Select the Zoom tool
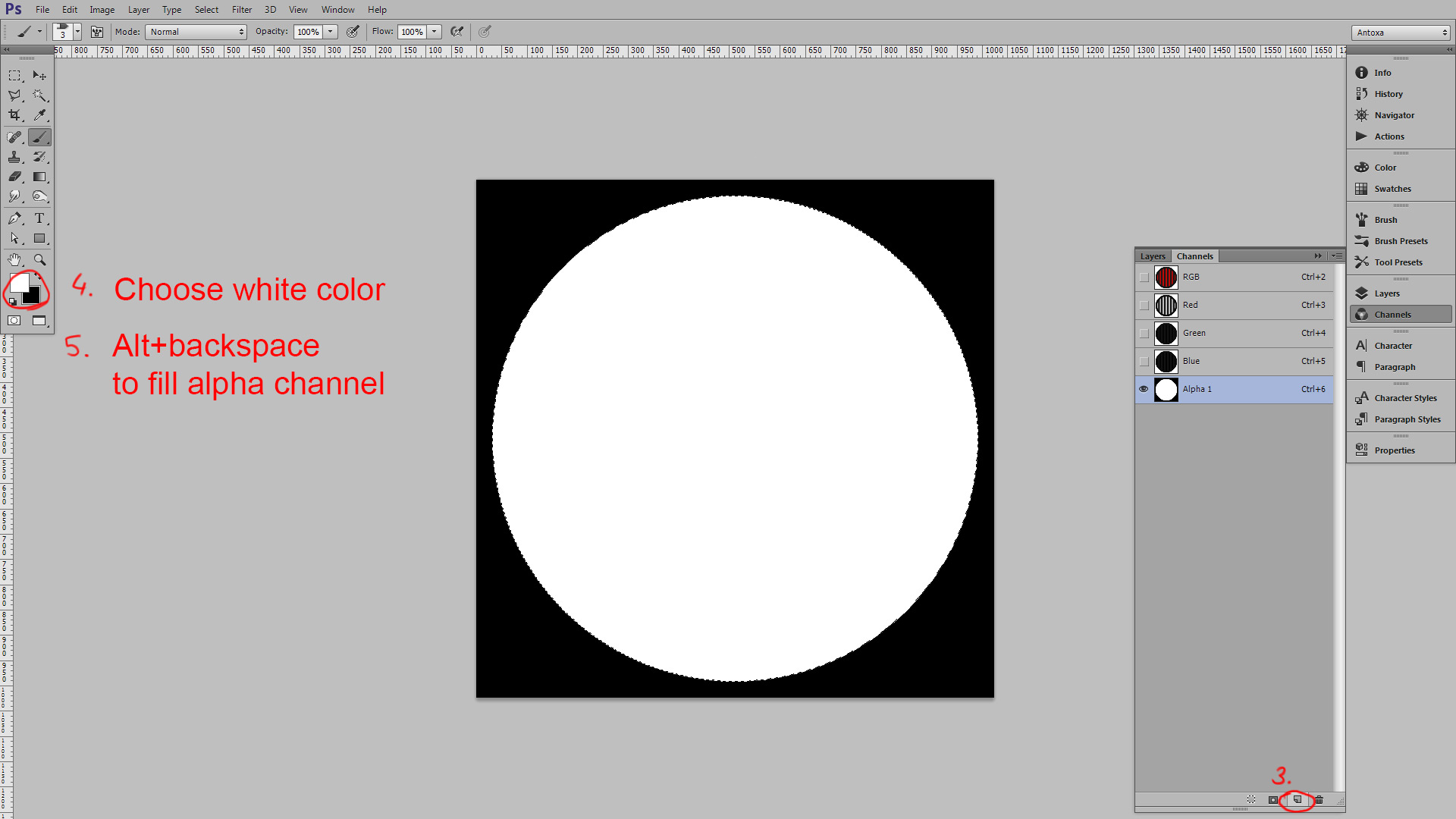Image resolution: width=1456 pixels, height=819 pixels. click(x=39, y=260)
